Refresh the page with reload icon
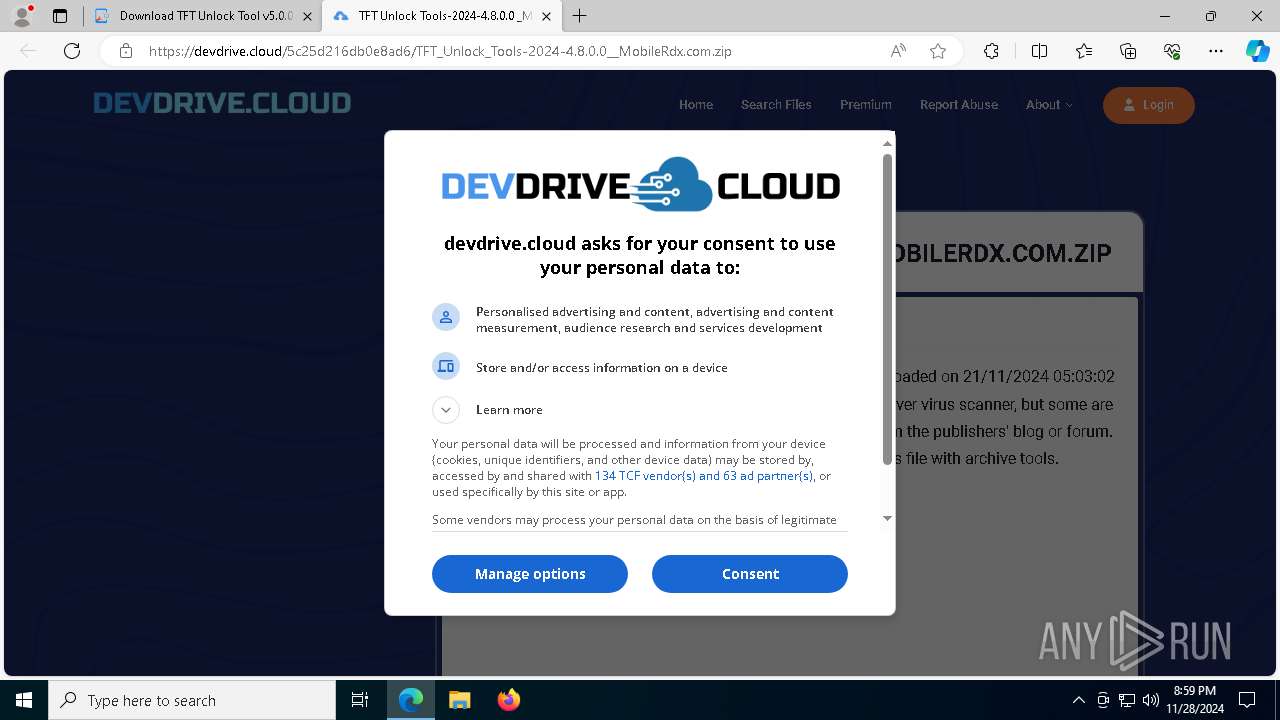The image size is (1280, 720). click(x=72, y=51)
